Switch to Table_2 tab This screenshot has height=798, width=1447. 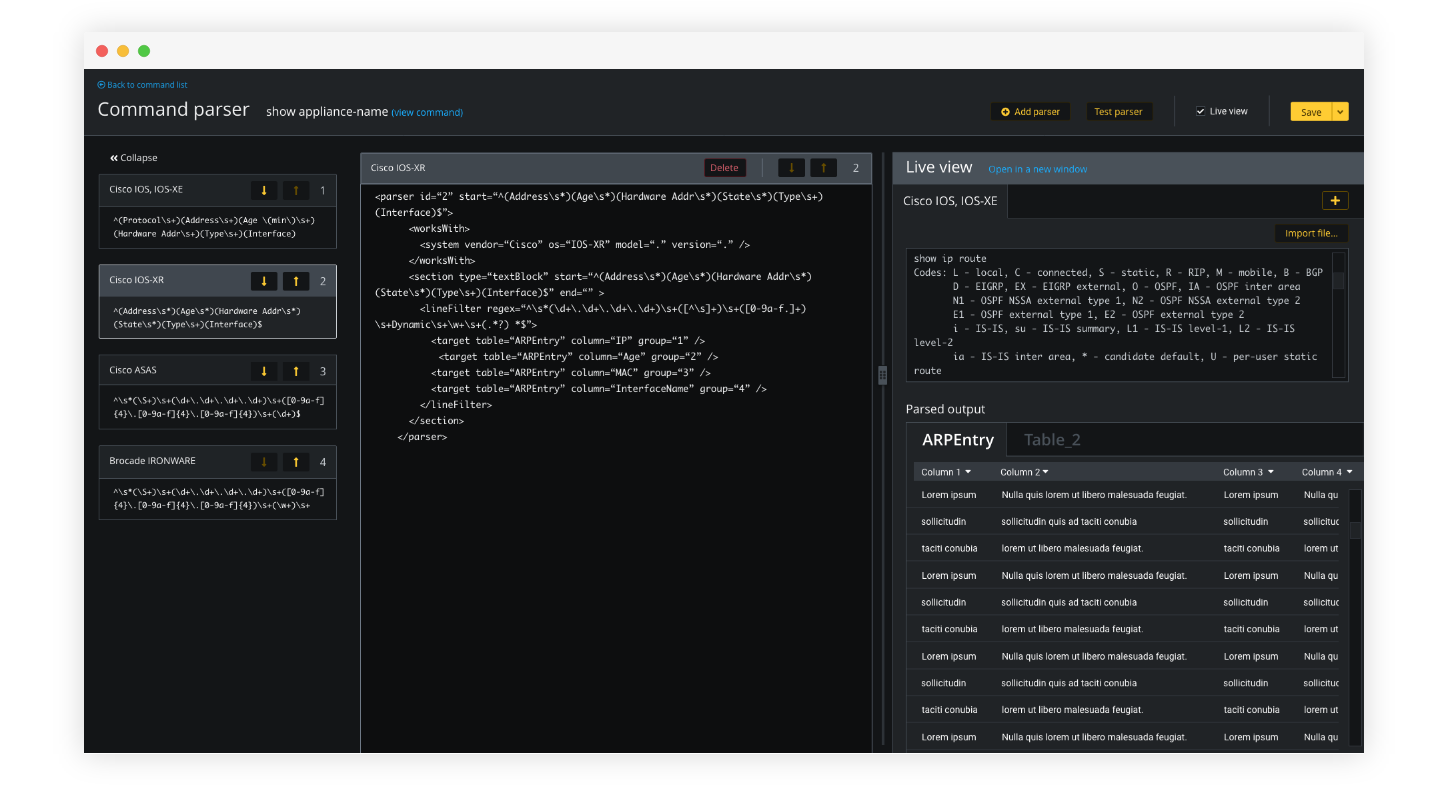point(1052,440)
